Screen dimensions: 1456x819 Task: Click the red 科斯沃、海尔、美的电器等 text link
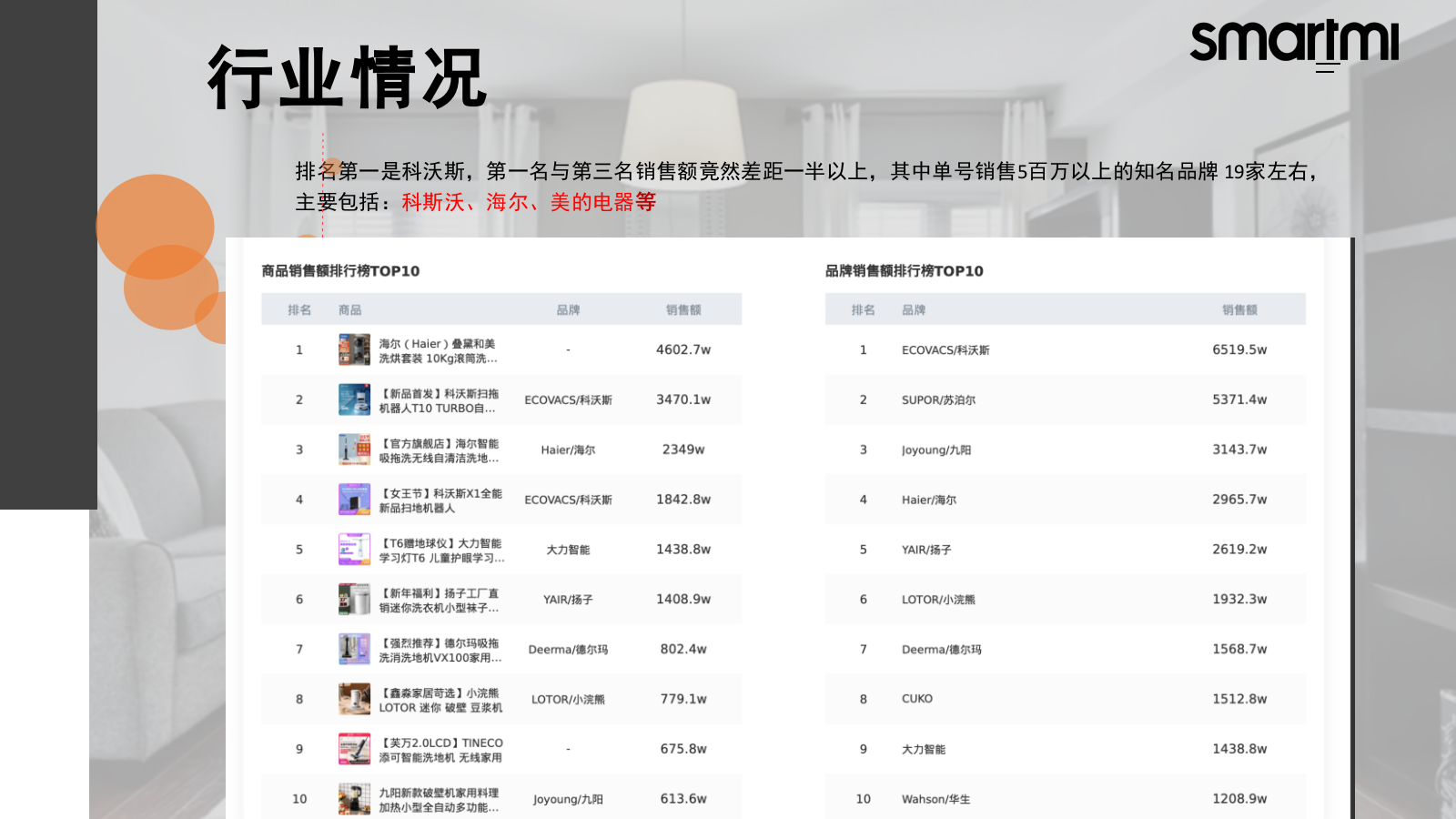[x=526, y=202]
